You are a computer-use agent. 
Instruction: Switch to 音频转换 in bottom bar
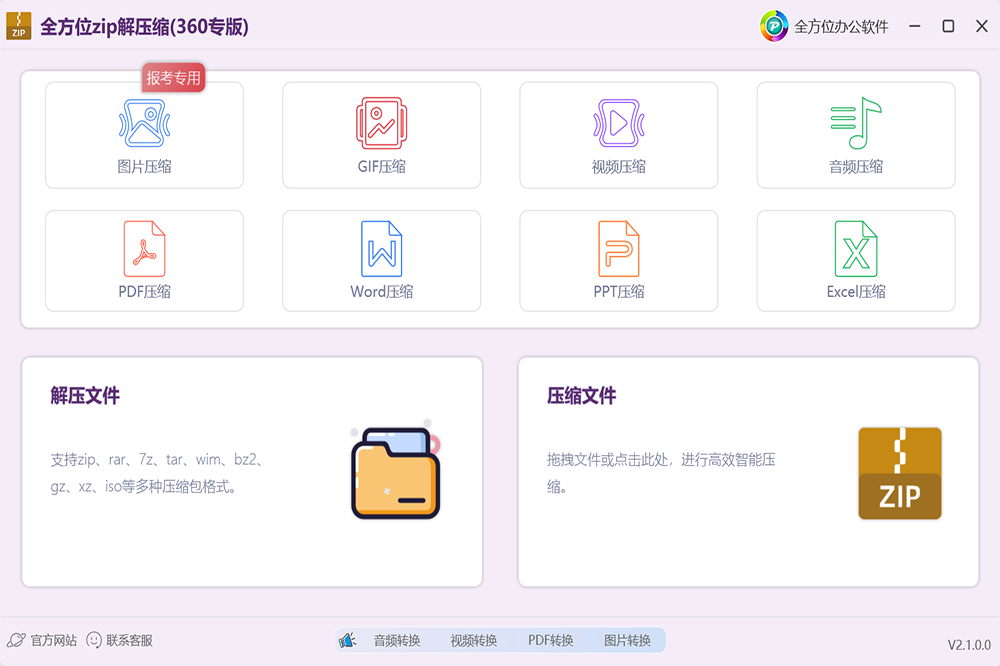[397, 640]
